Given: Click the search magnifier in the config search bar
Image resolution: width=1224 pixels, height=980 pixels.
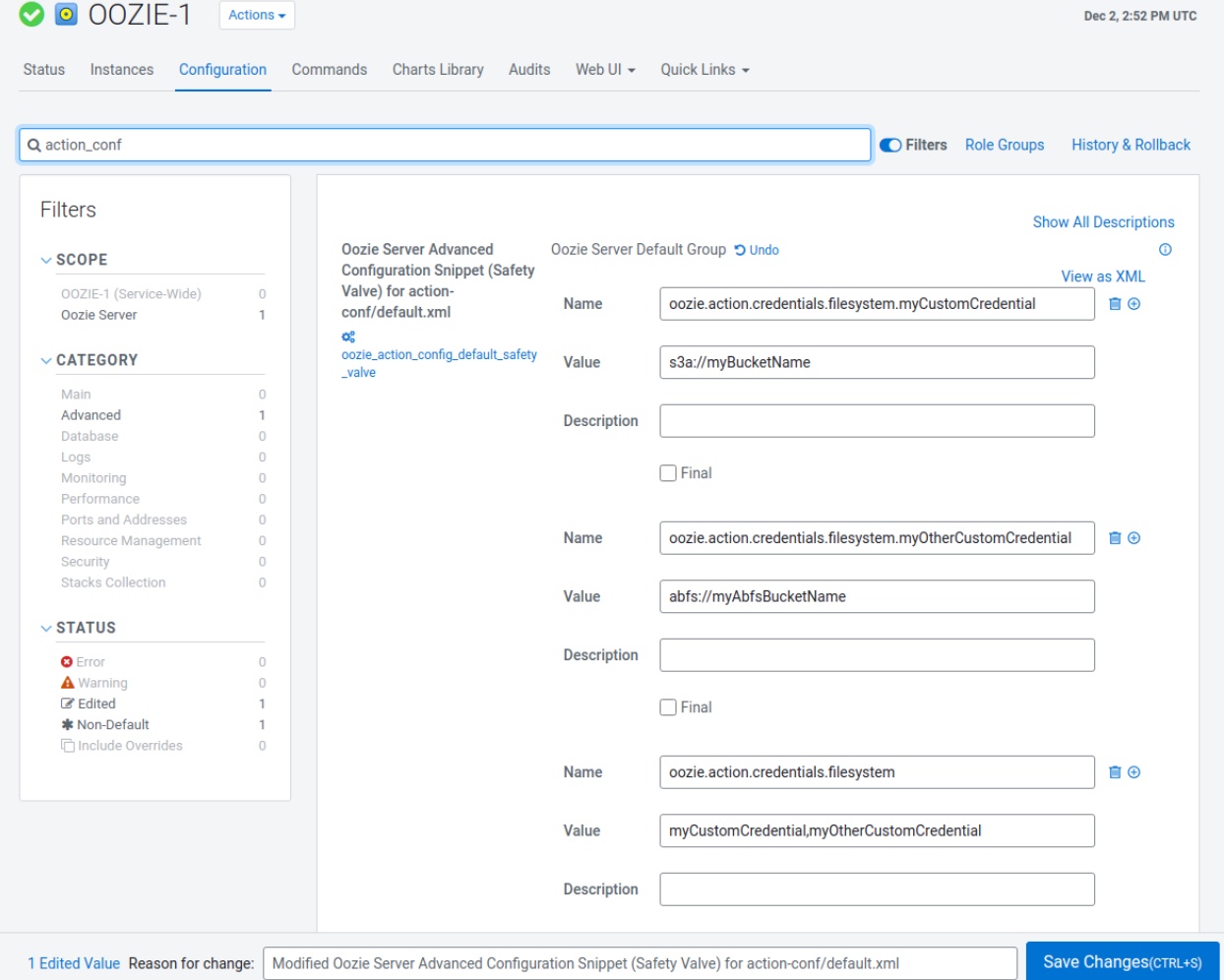Looking at the screenshot, I should coord(33,144).
